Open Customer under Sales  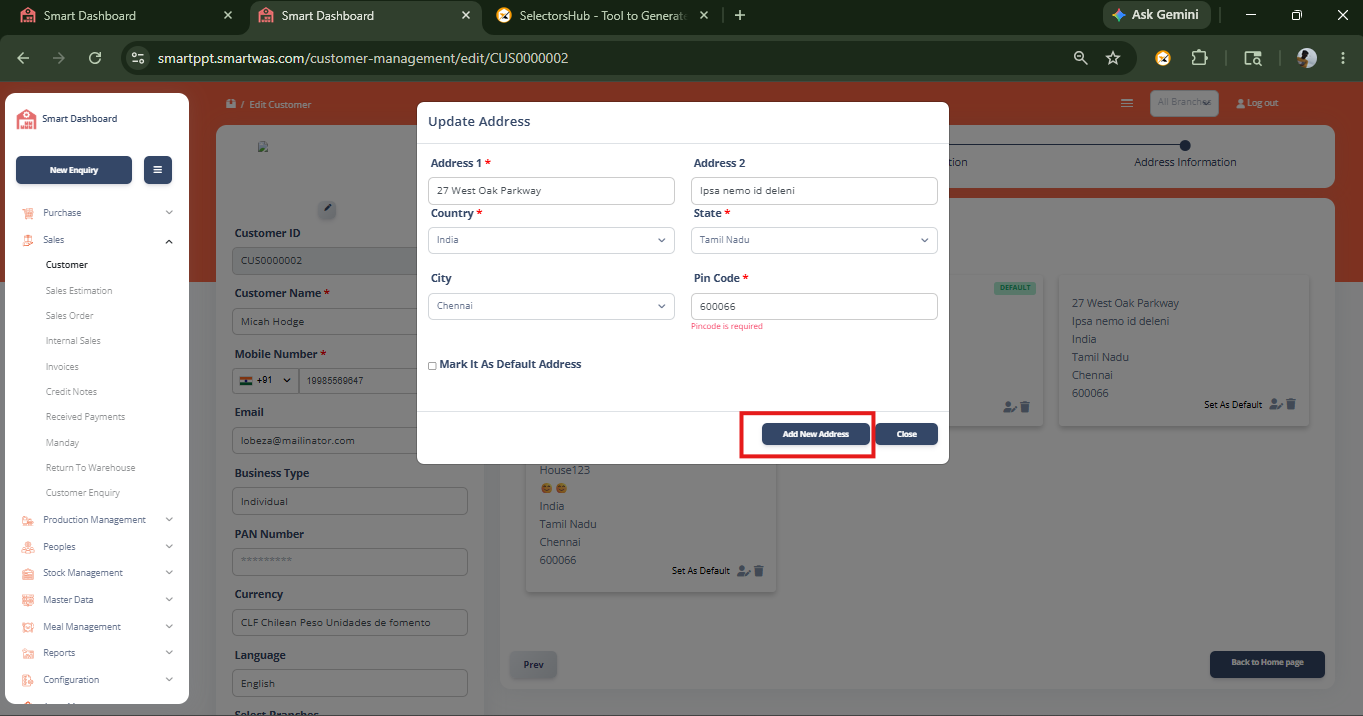pyautogui.click(x=67, y=265)
